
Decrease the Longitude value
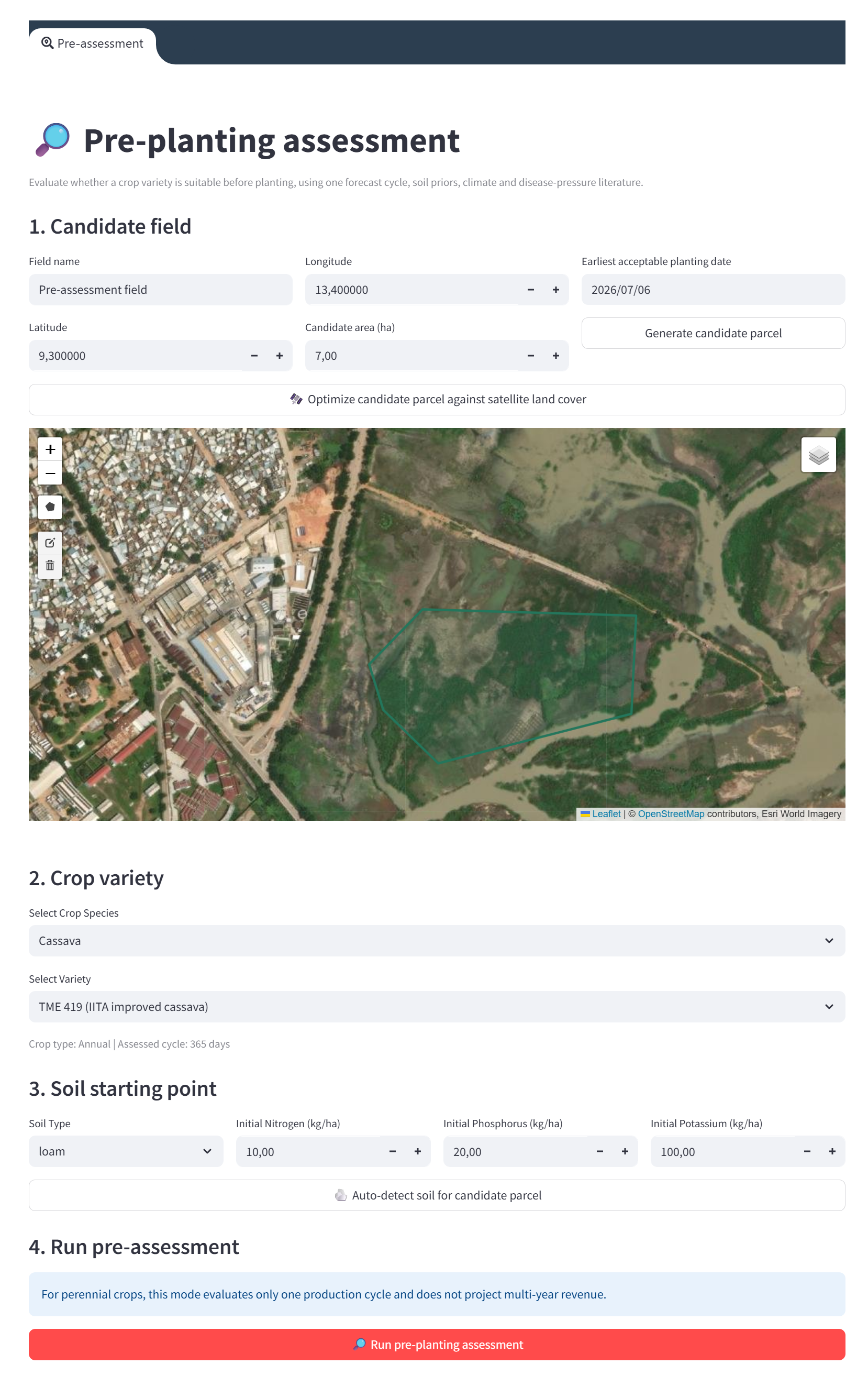point(530,290)
